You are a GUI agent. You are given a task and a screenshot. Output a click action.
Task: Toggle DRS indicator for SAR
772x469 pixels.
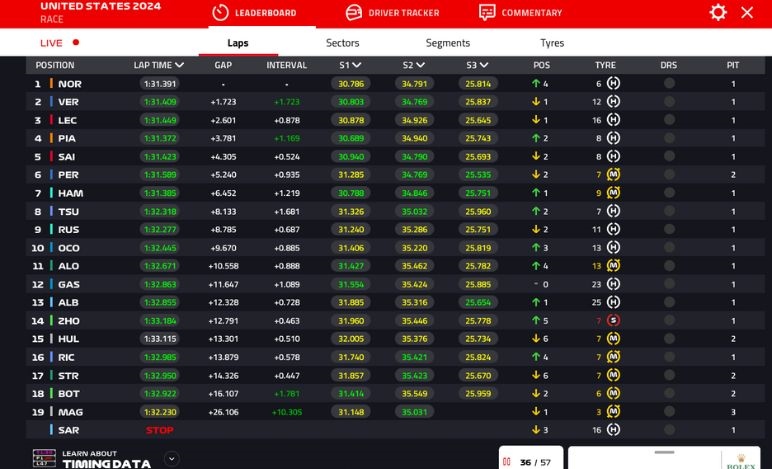pyautogui.click(x=669, y=430)
